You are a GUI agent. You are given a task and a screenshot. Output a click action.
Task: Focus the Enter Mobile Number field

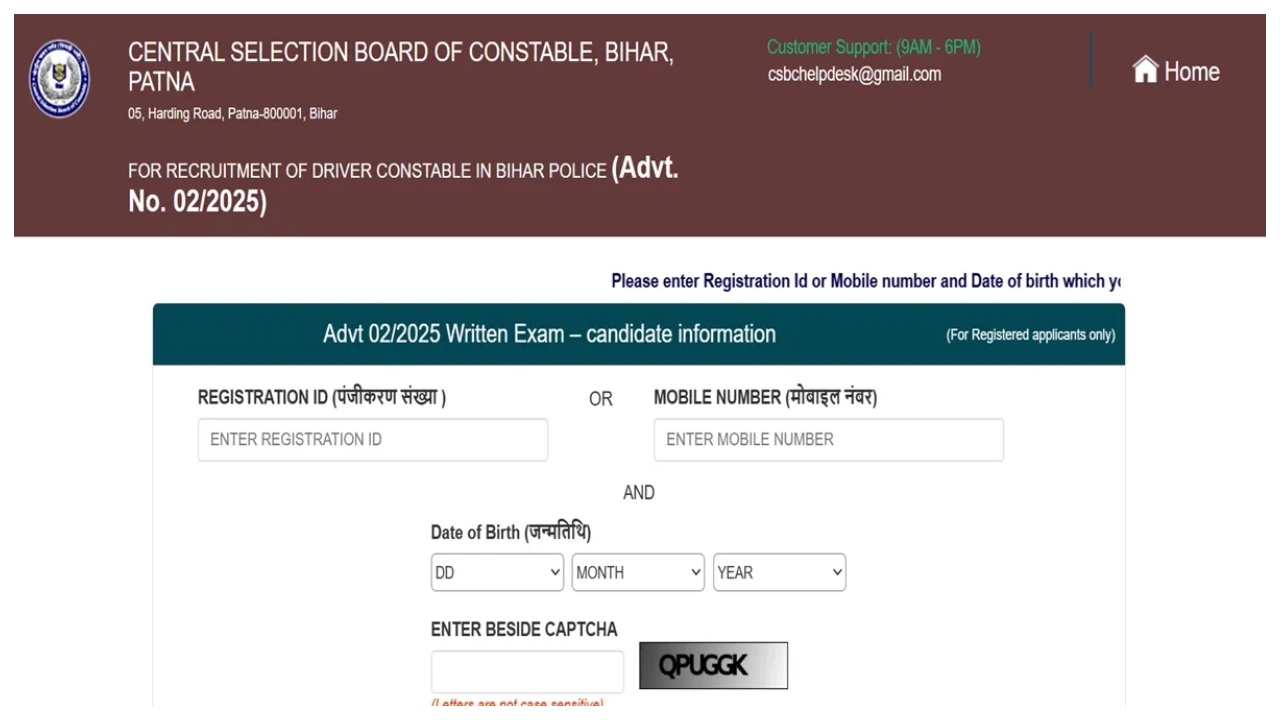click(828, 440)
